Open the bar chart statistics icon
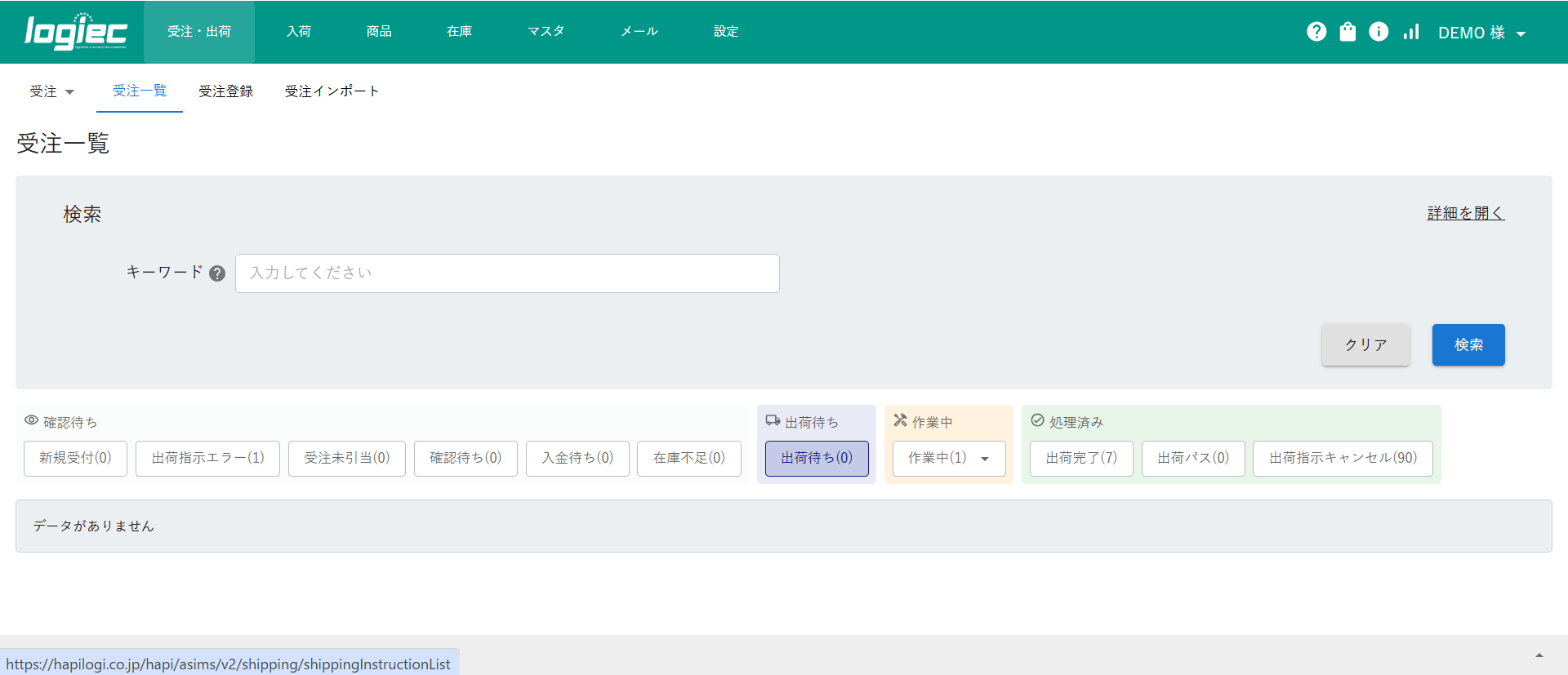Image resolution: width=1568 pixels, height=675 pixels. tap(1411, 32)
